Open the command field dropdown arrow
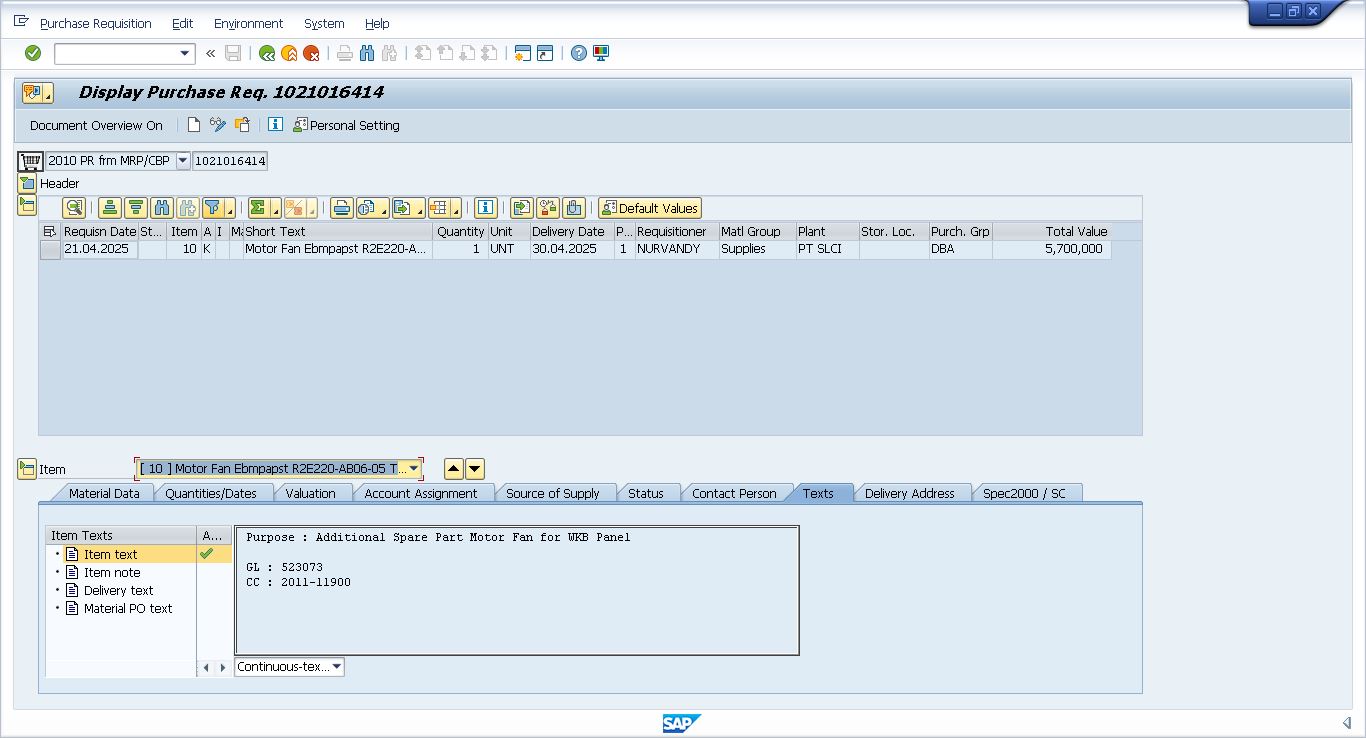This screenshot has width=1366, height=738. click(185, 53)
